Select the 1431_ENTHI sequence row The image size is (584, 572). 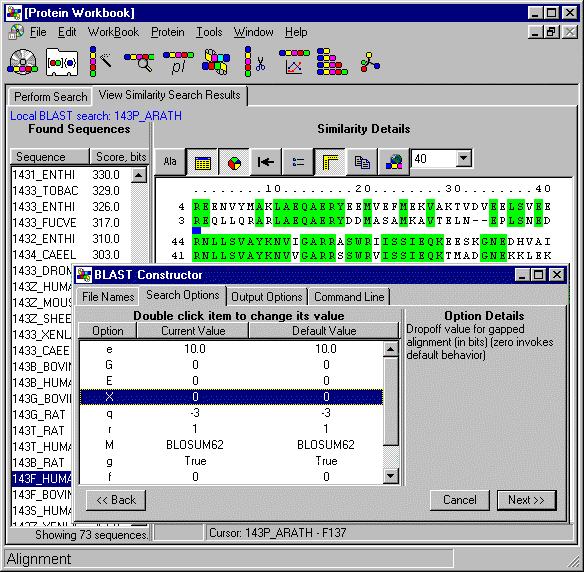71,175
